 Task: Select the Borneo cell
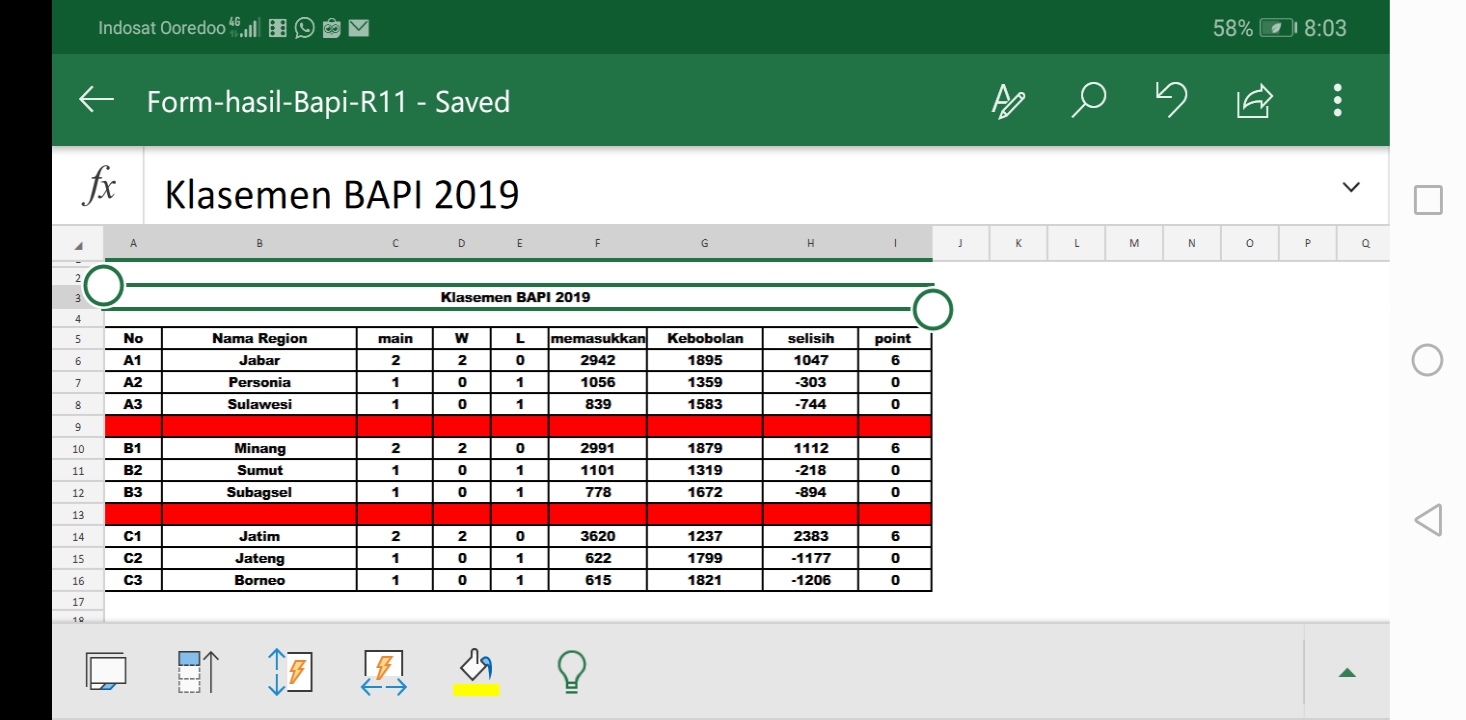tap(259, 580)
